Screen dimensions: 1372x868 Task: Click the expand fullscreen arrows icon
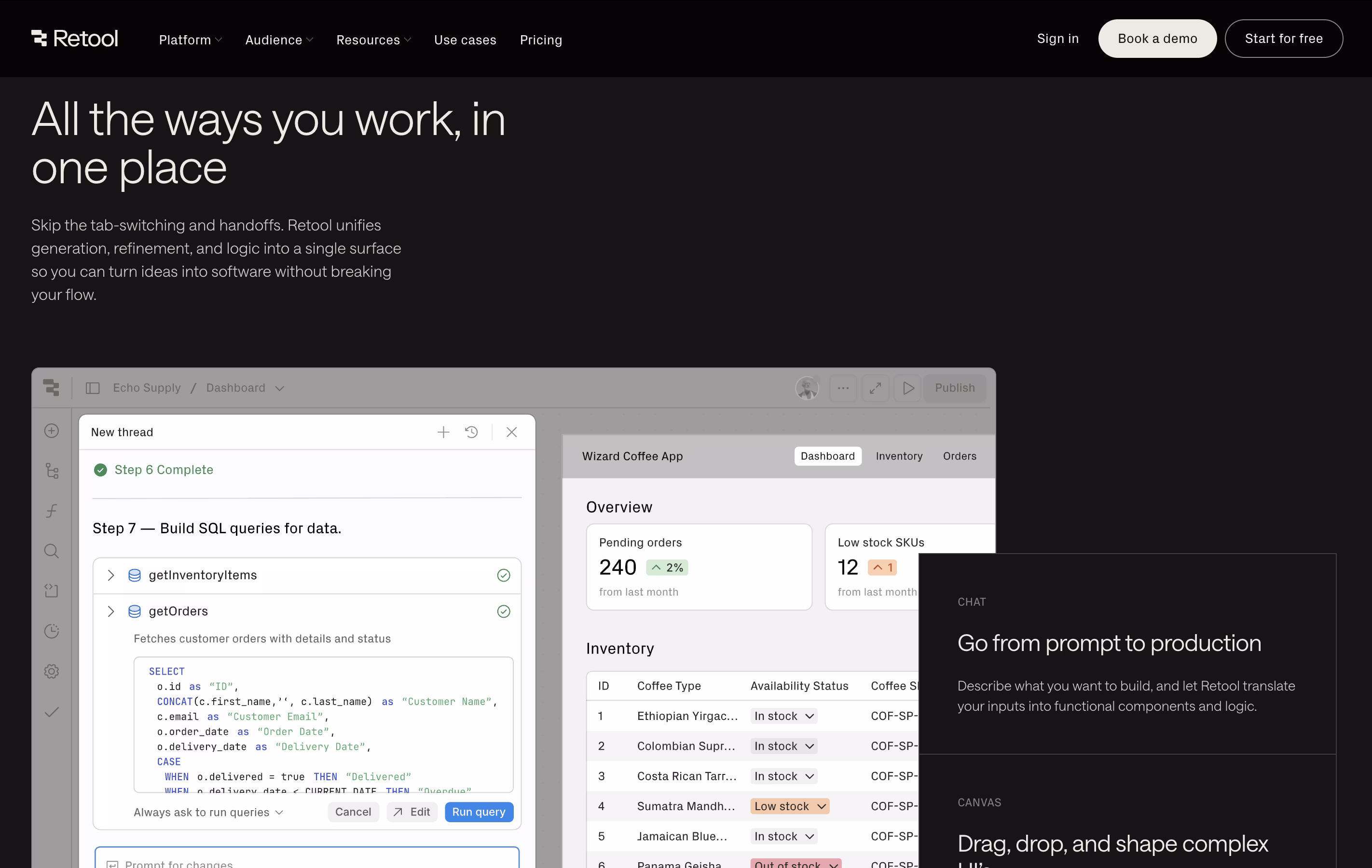(x=875, y=388)
